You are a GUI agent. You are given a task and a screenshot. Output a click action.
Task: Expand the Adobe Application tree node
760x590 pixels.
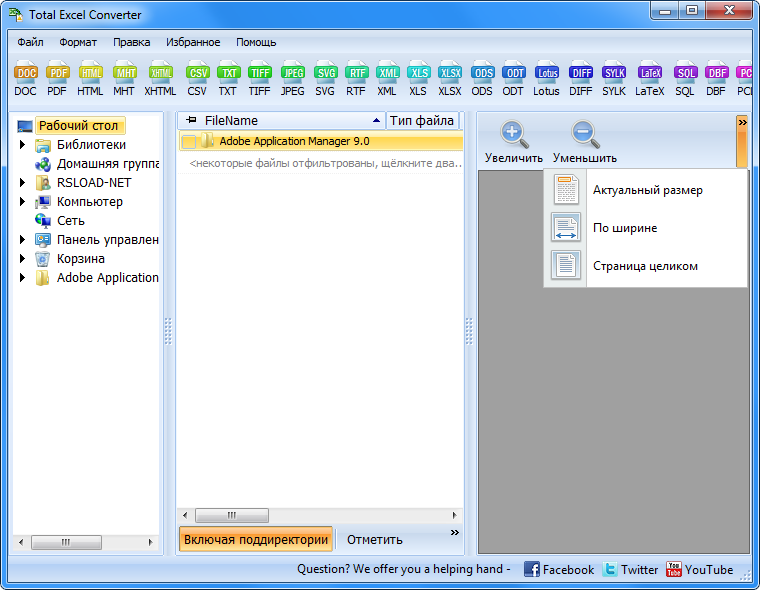pyautogui.click(x=22, y=277)
